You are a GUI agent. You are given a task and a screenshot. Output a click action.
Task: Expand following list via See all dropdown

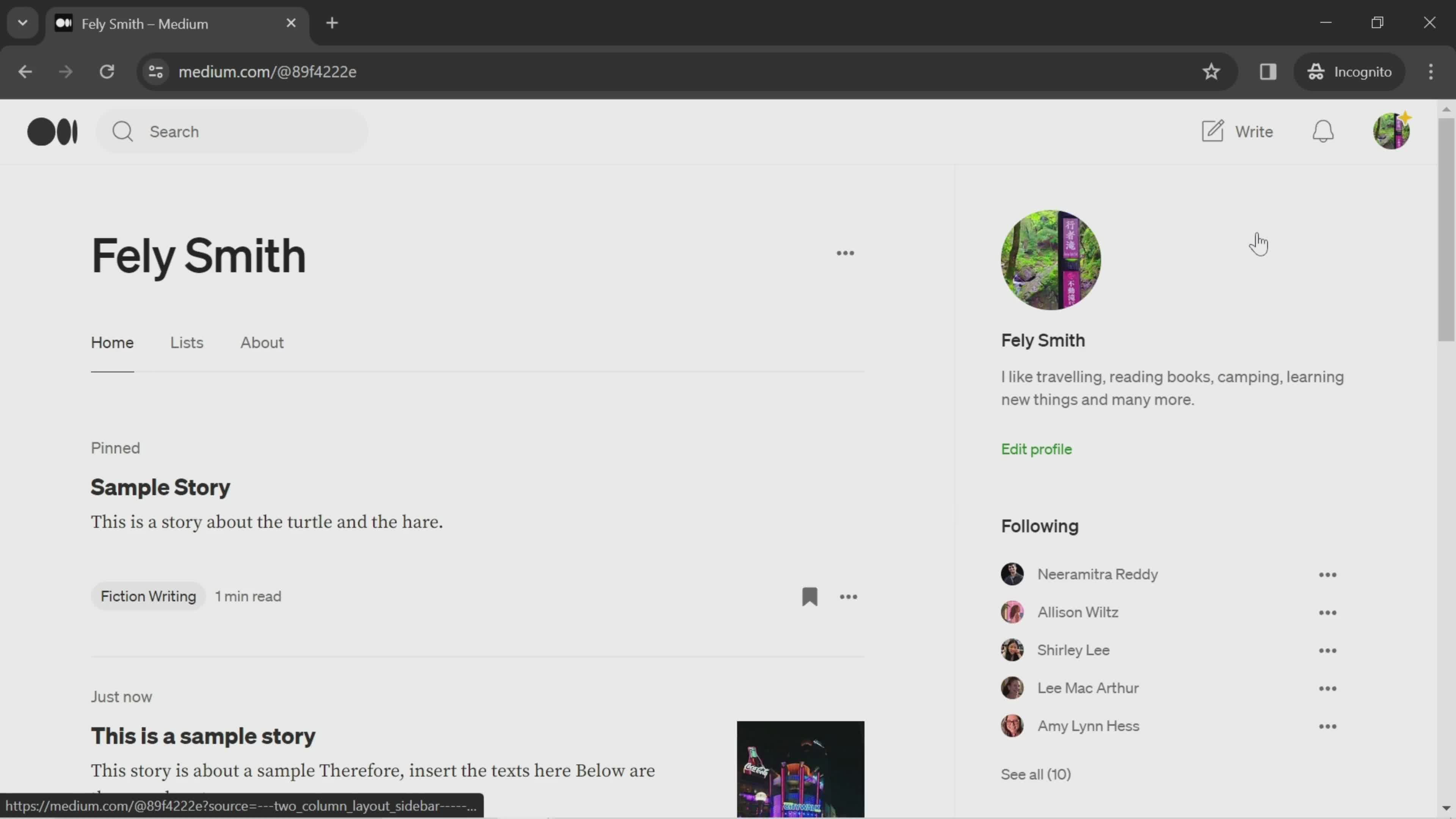pos(1035,774)
